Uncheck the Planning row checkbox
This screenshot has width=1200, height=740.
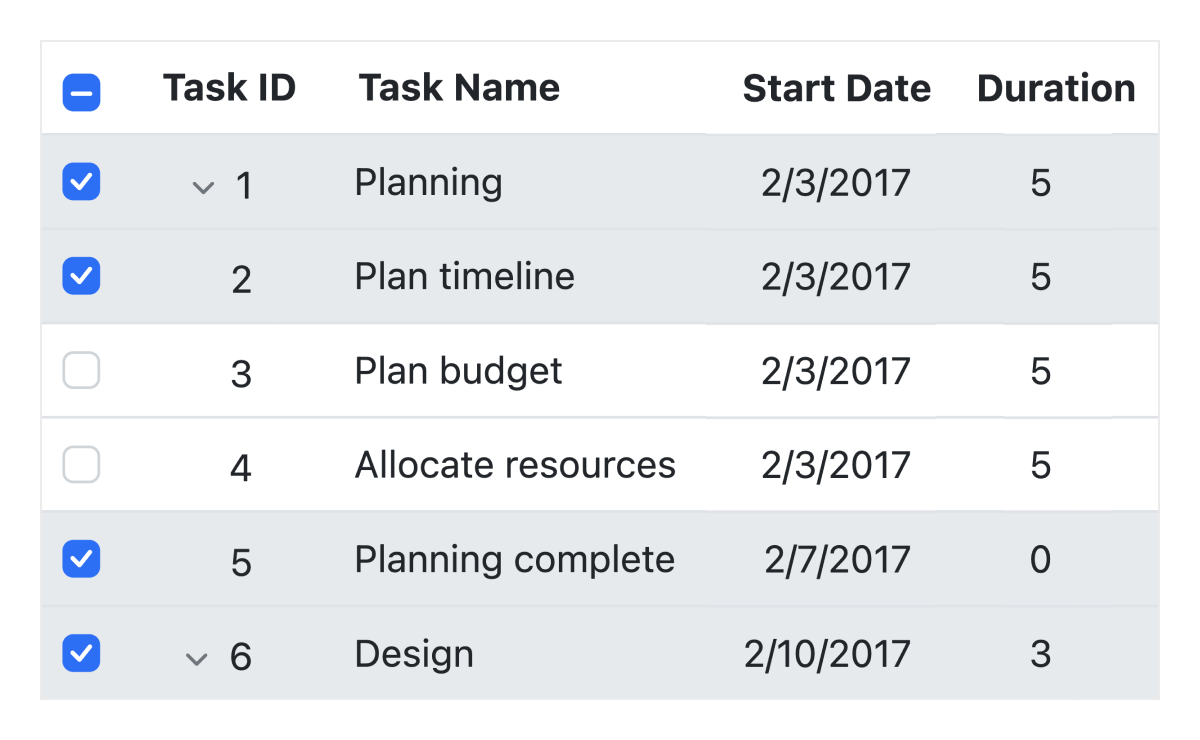tap(81, 183)
